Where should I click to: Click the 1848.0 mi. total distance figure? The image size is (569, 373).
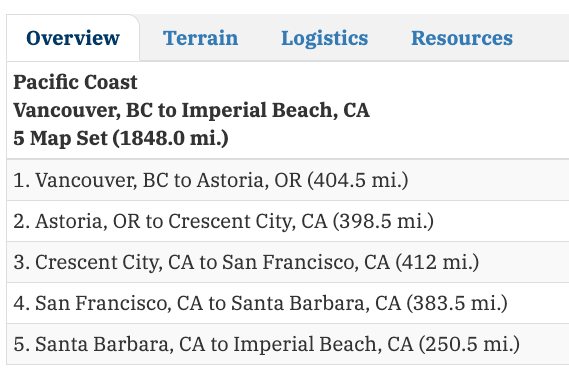[x=171, y=138]
